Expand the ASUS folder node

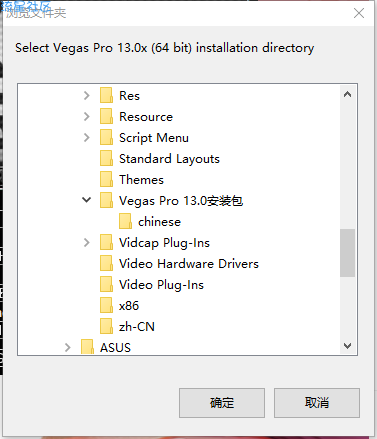pyautogui.click(x=68, y=348)
